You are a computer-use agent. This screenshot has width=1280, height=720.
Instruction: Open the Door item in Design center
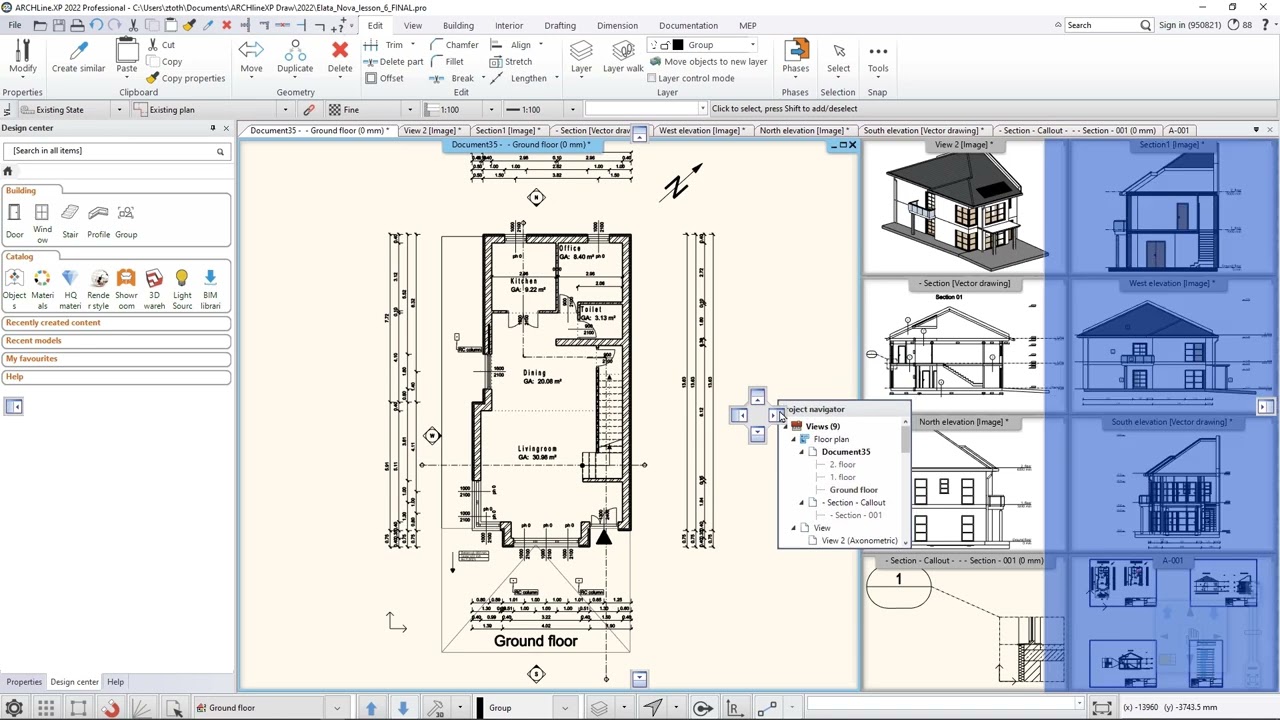[x=14, y=221]
